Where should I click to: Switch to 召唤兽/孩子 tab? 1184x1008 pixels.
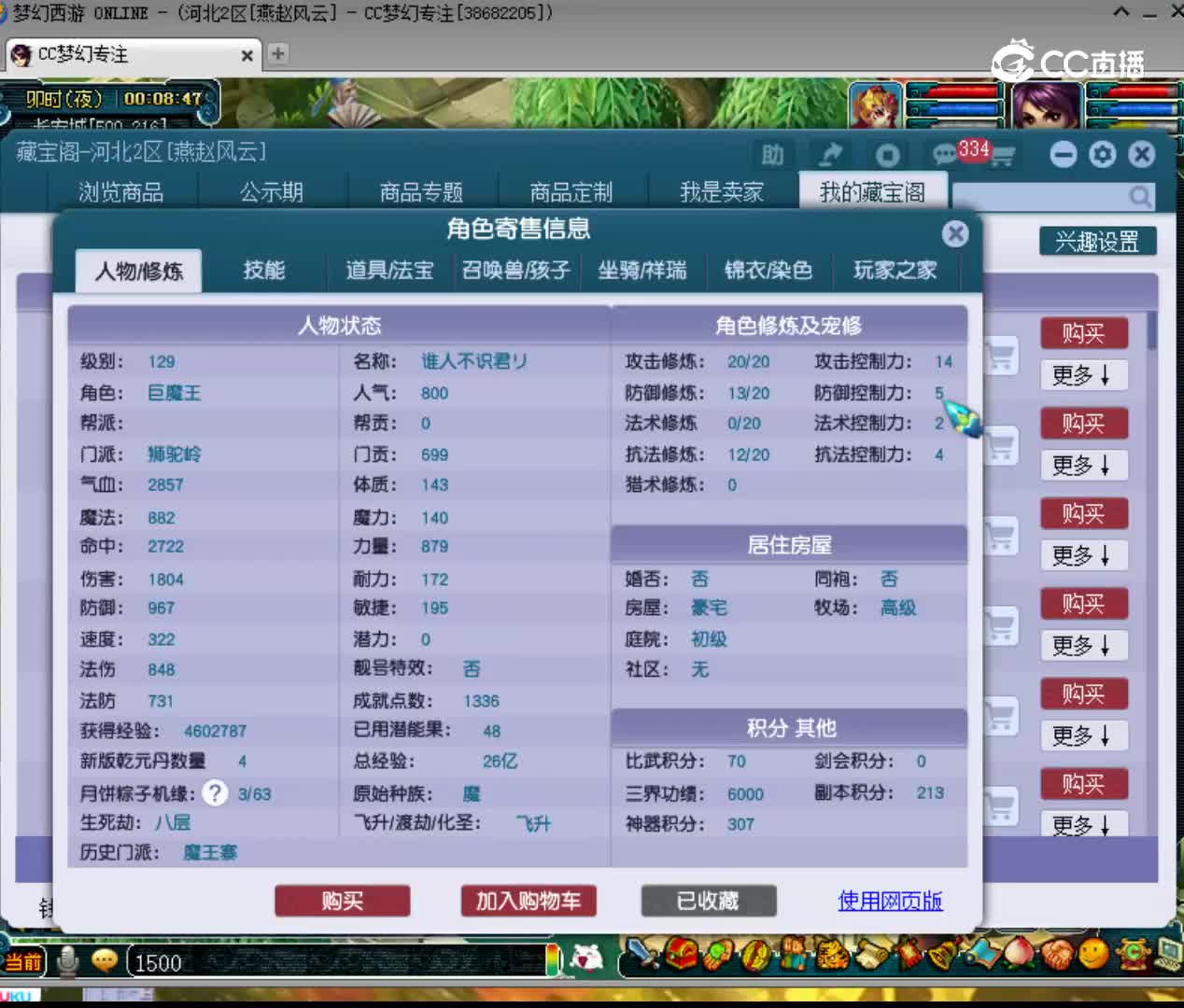[515, 271]
